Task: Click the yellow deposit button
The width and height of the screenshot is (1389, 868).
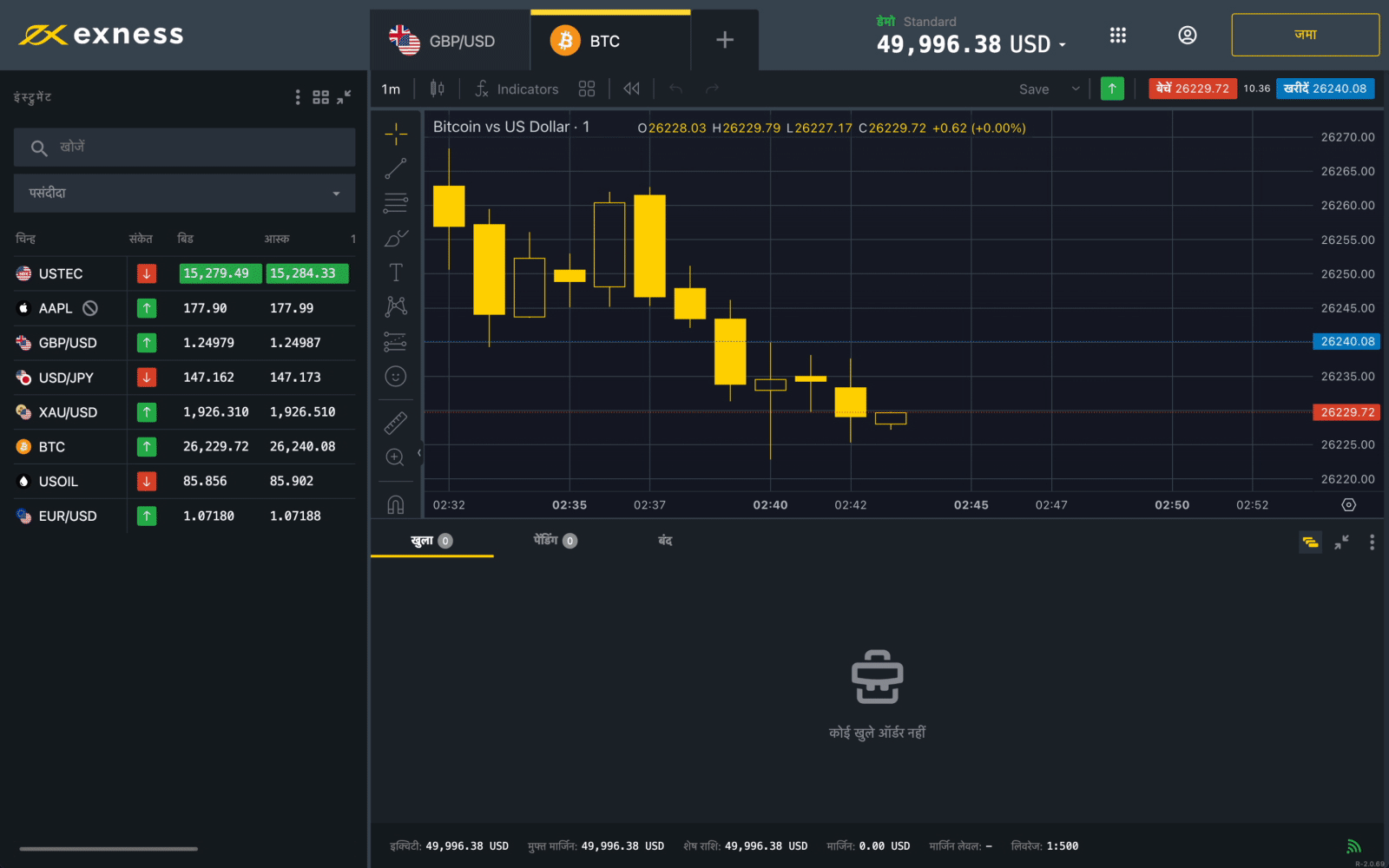Action: coord(1305,35)
